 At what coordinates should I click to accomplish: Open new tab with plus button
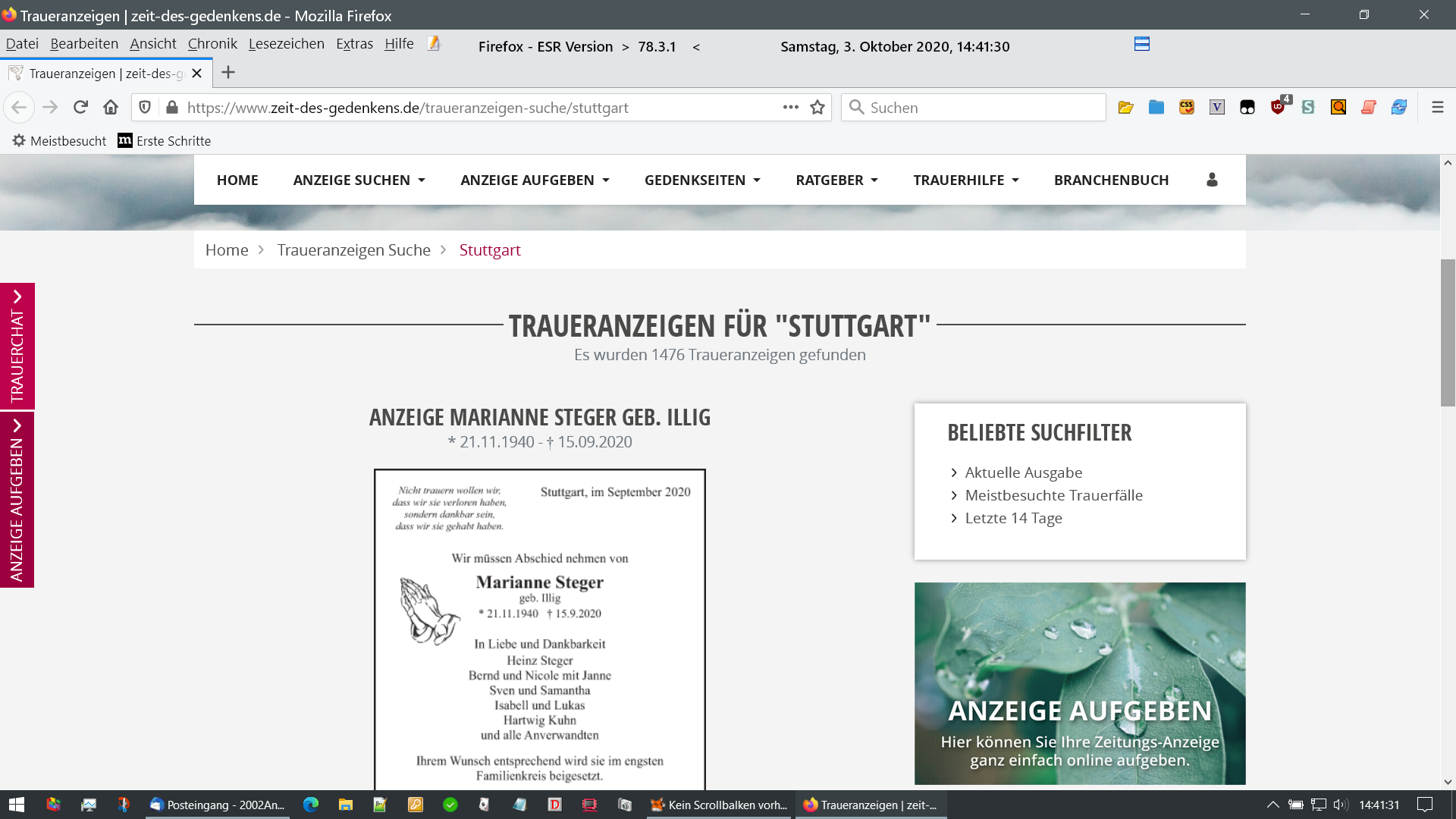(x=228, y=73)
